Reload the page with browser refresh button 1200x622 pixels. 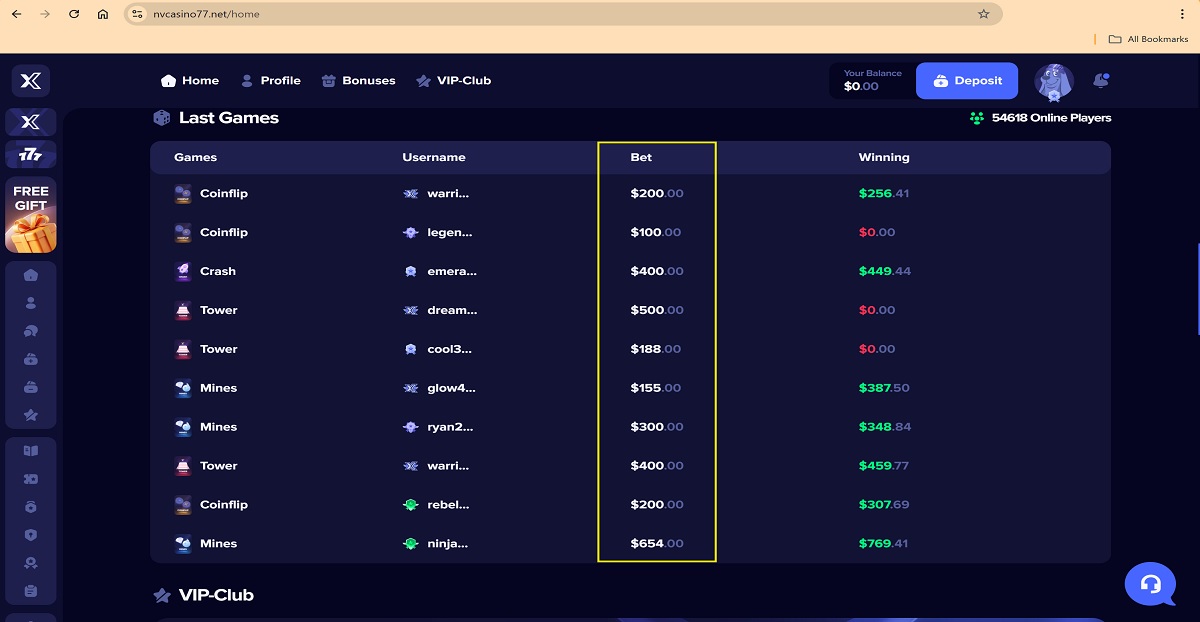pos(74,14)
